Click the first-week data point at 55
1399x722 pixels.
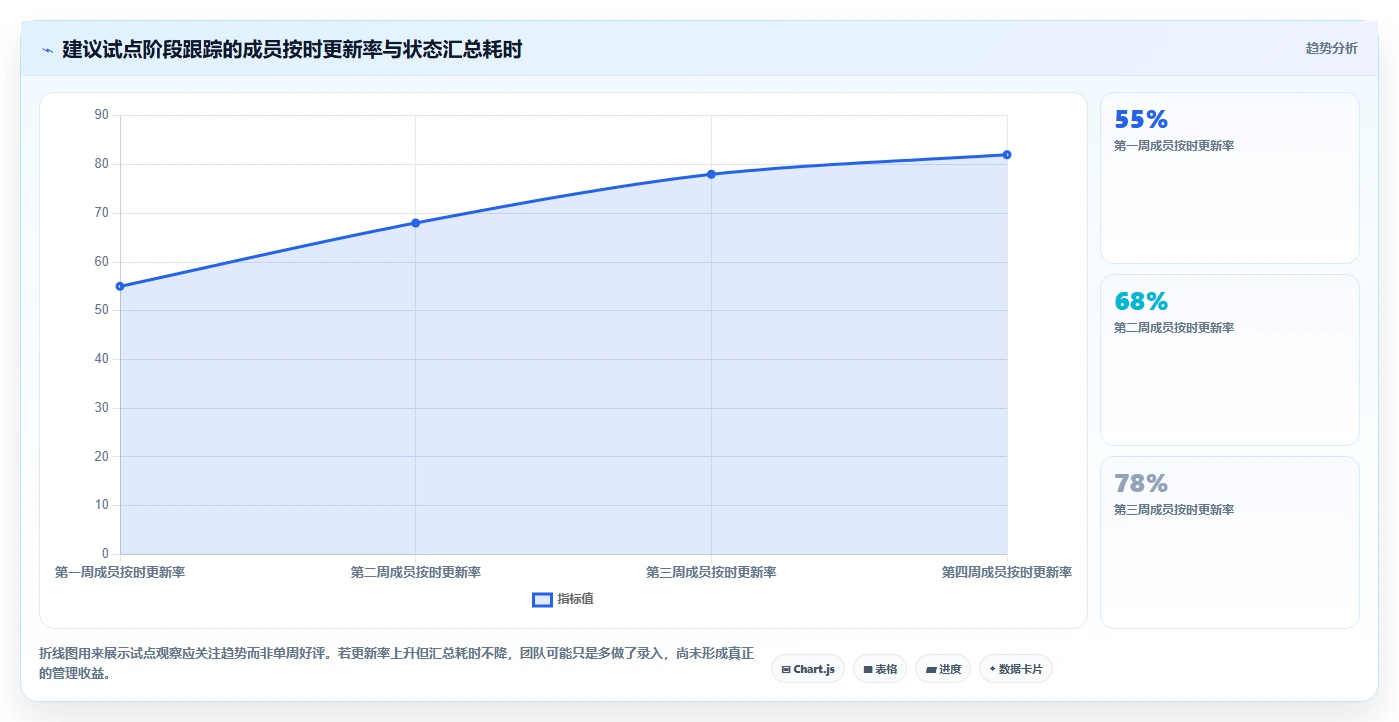pyautogui.click(x=120, y=286)
